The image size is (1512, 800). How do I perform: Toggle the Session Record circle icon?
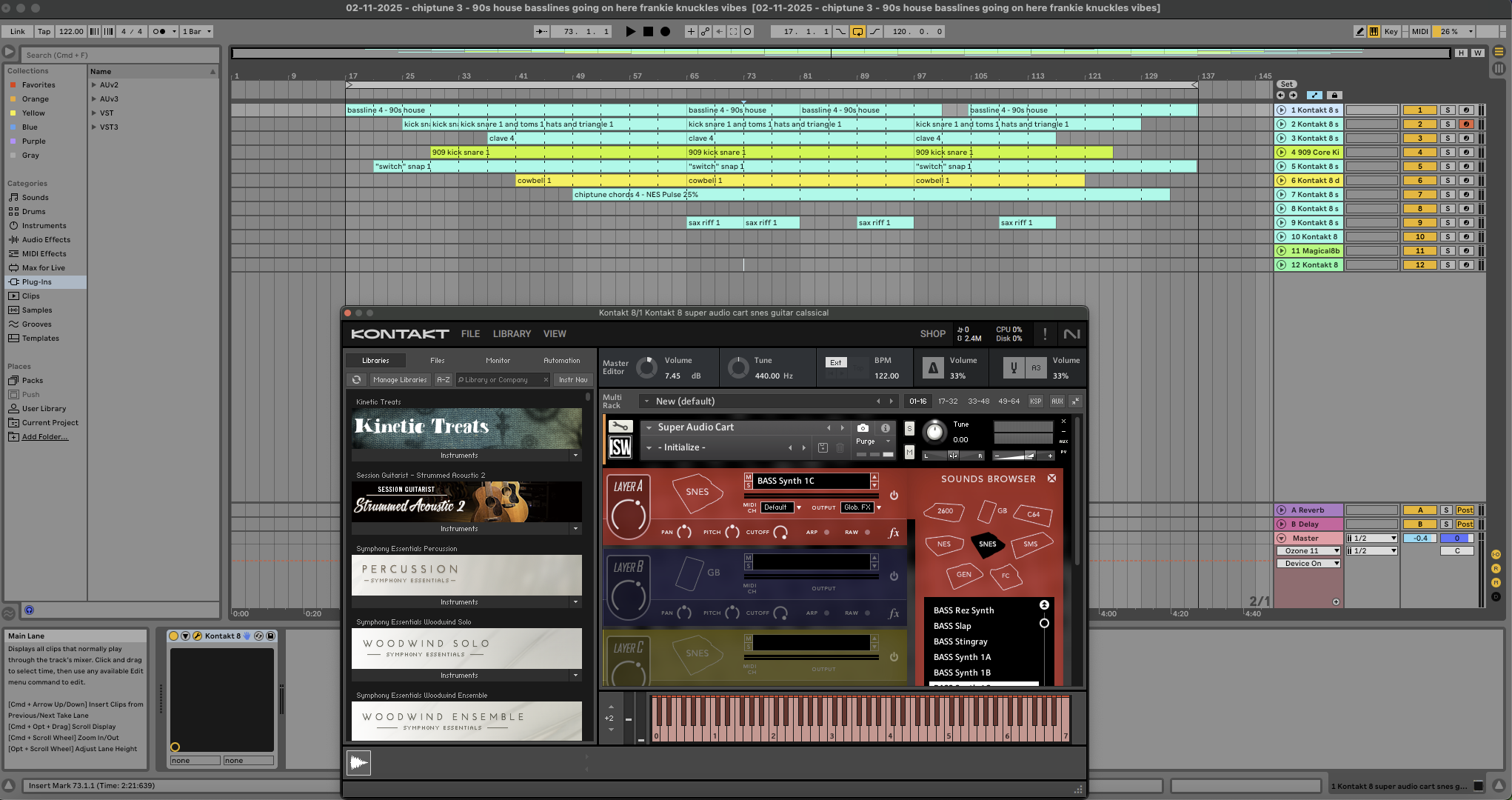[x=748, y=31]
